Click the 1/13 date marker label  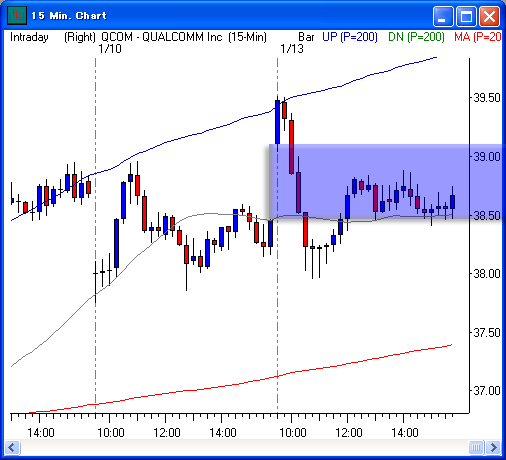click(292, 49)
